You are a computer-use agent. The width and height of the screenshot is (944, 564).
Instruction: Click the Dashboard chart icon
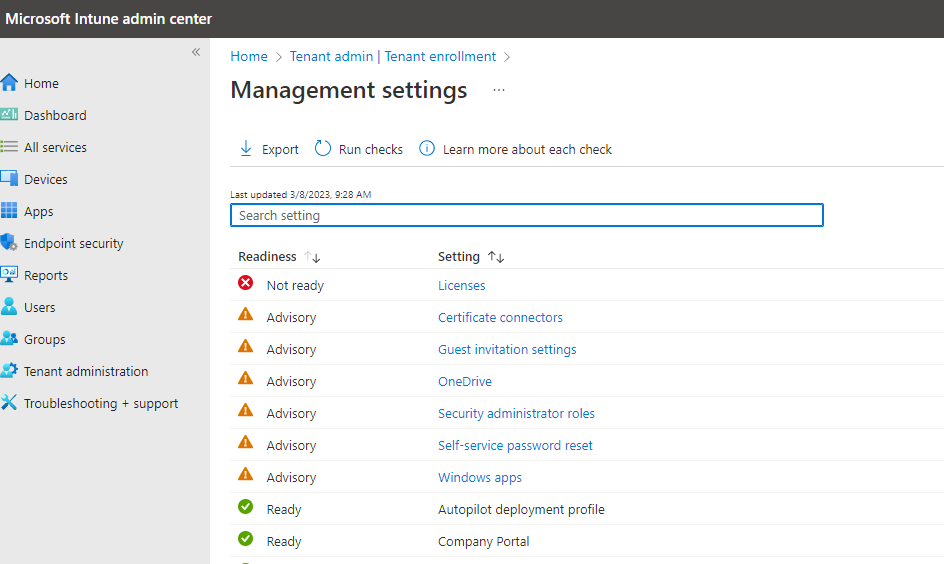[9, 114]
